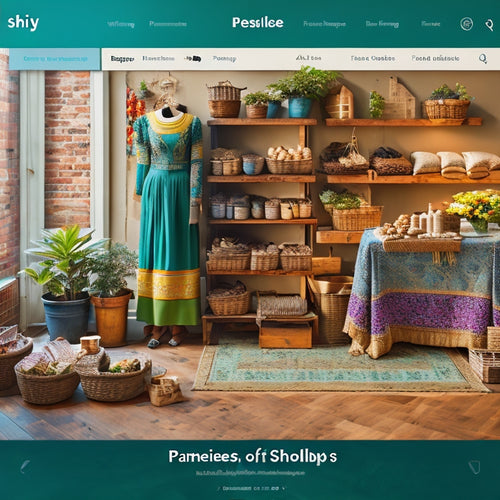Open the second header menu item left of Pesslice
This screenshot has height=500, width=500.
168,24
